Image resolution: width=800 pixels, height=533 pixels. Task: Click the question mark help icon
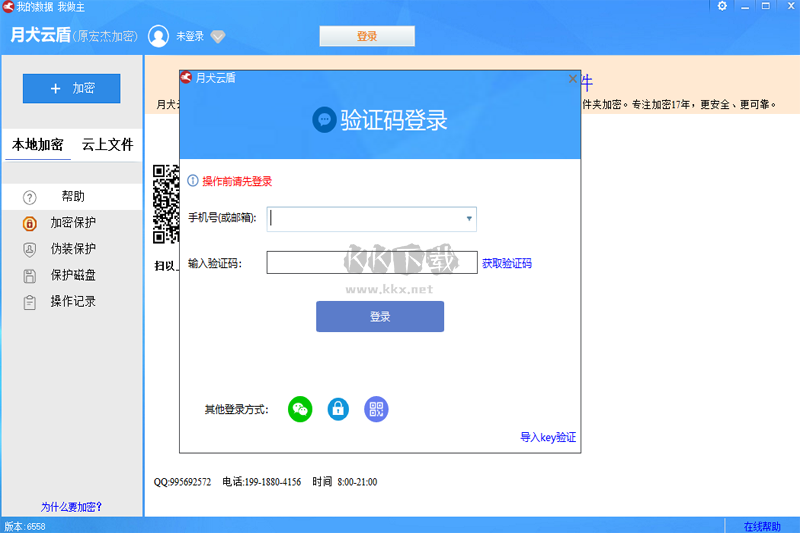[30, 197]
